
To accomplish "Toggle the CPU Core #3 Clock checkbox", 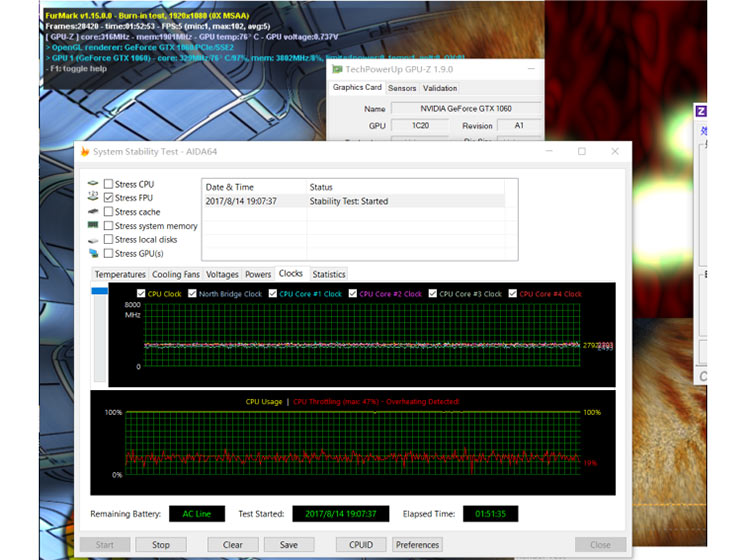I will [432, 294].
